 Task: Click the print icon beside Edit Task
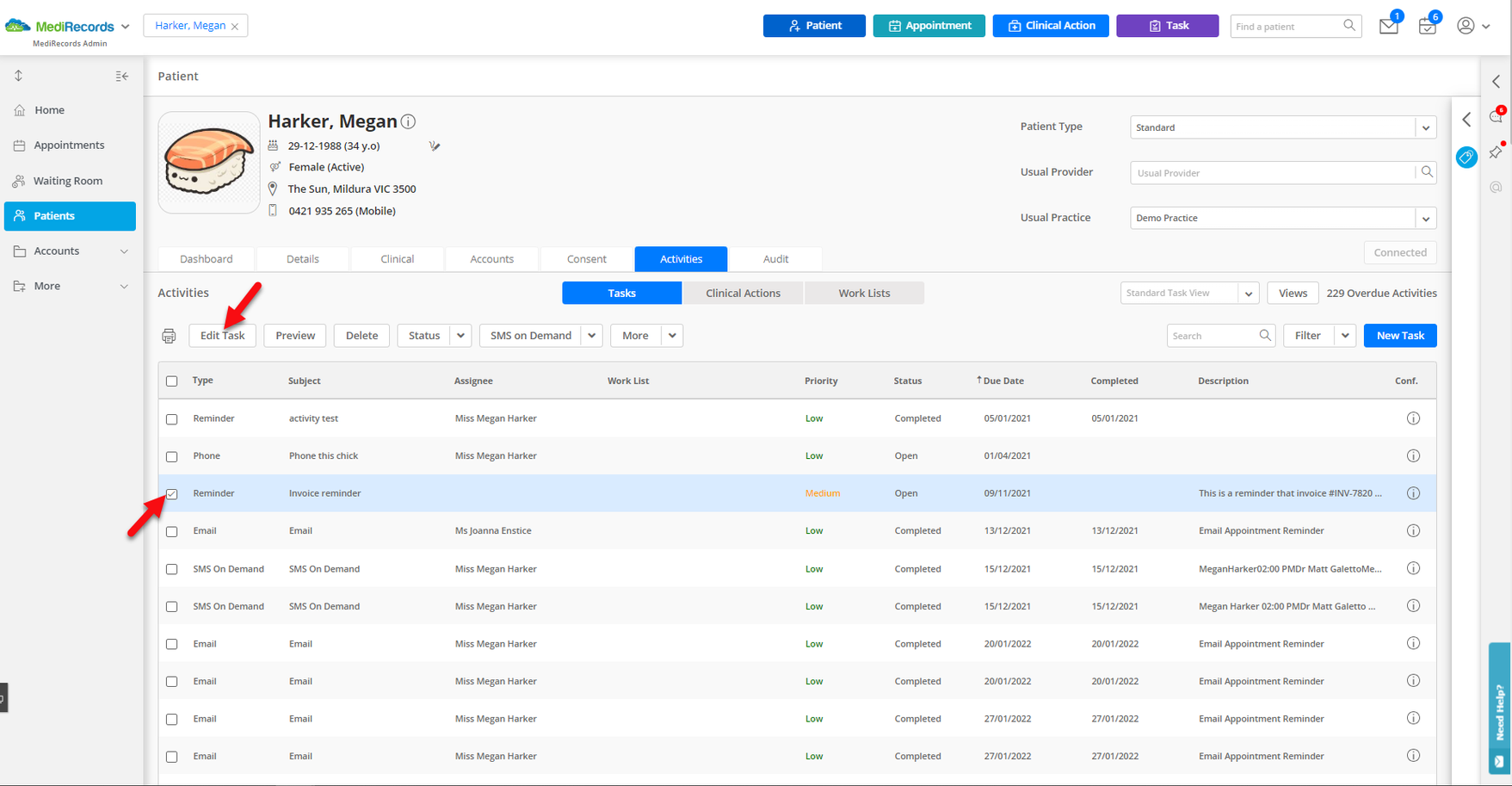(169, 336)
